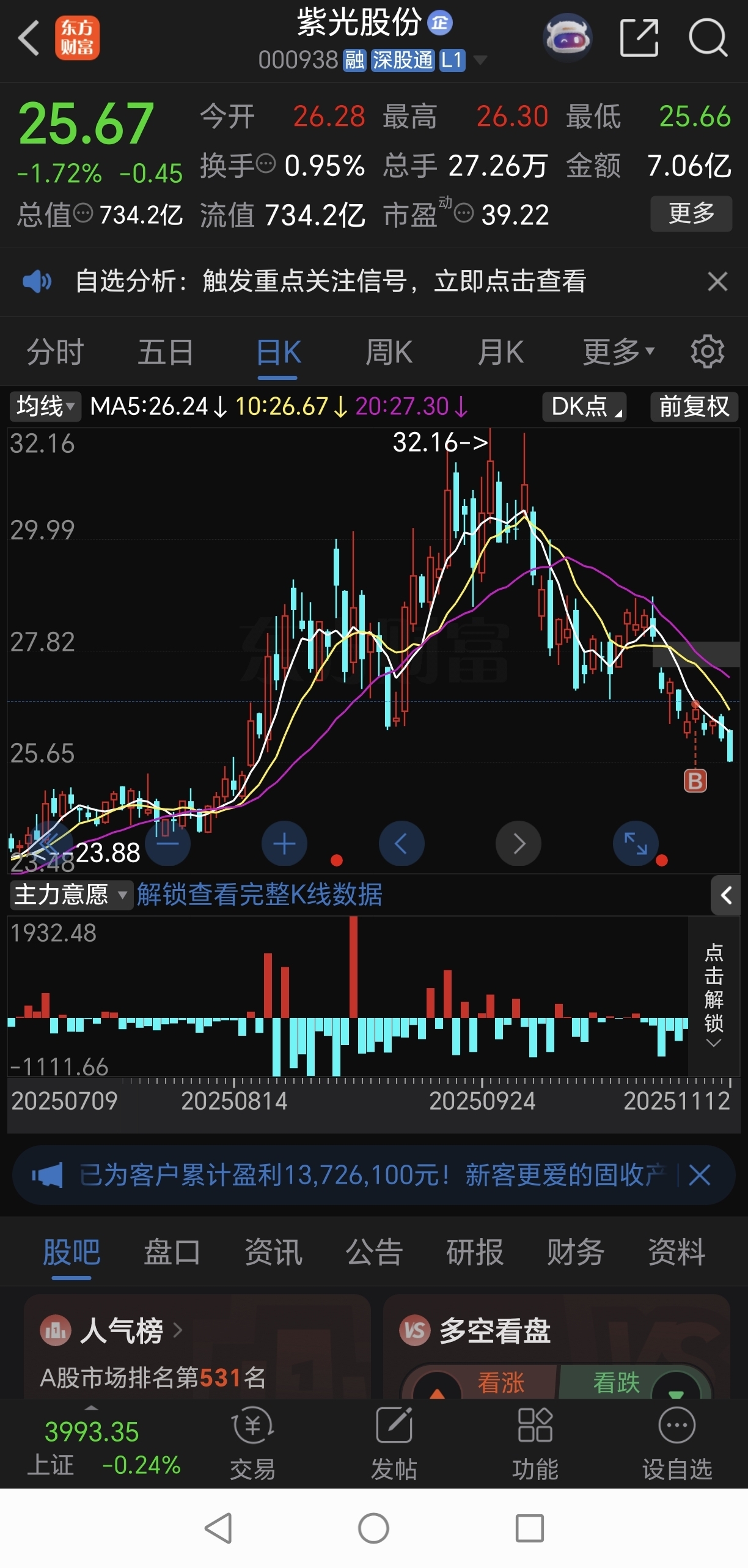Open 功能 functions icon
The height and width of the screenshot is (1568, 748).
[535, 1445]
